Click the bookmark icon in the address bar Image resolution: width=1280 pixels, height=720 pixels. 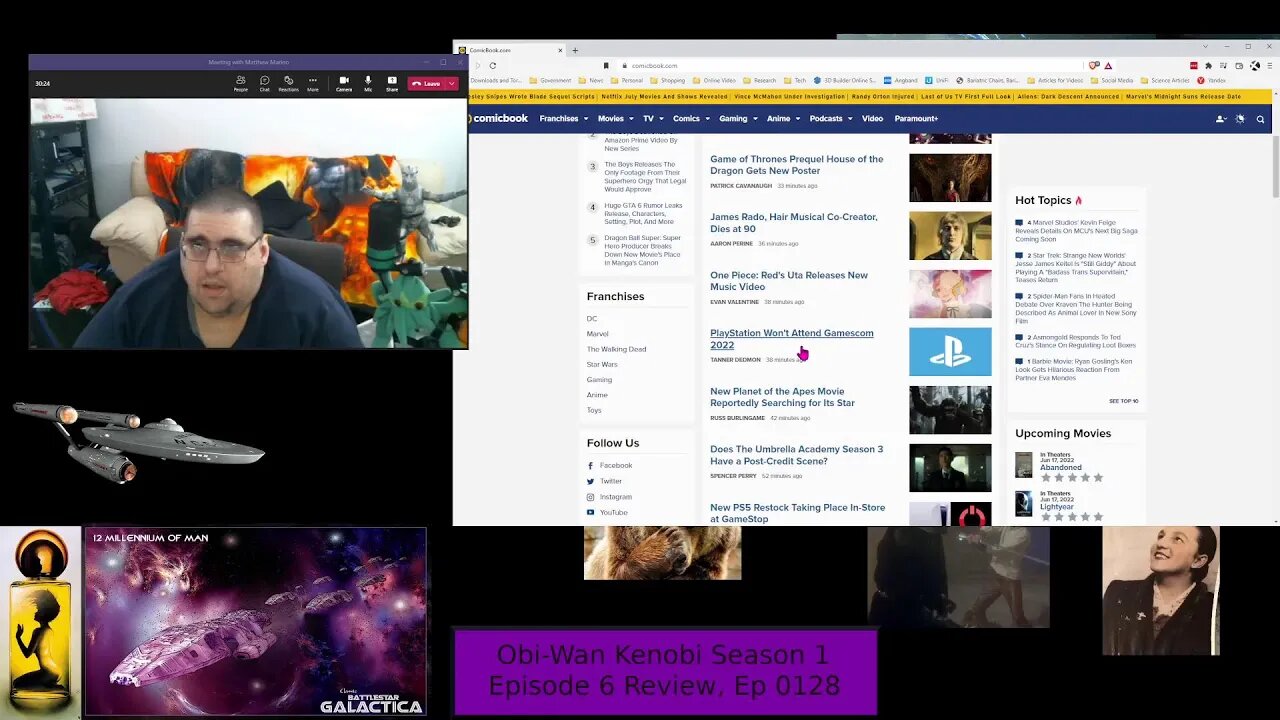pyautogui.click(x=605, y=65)
